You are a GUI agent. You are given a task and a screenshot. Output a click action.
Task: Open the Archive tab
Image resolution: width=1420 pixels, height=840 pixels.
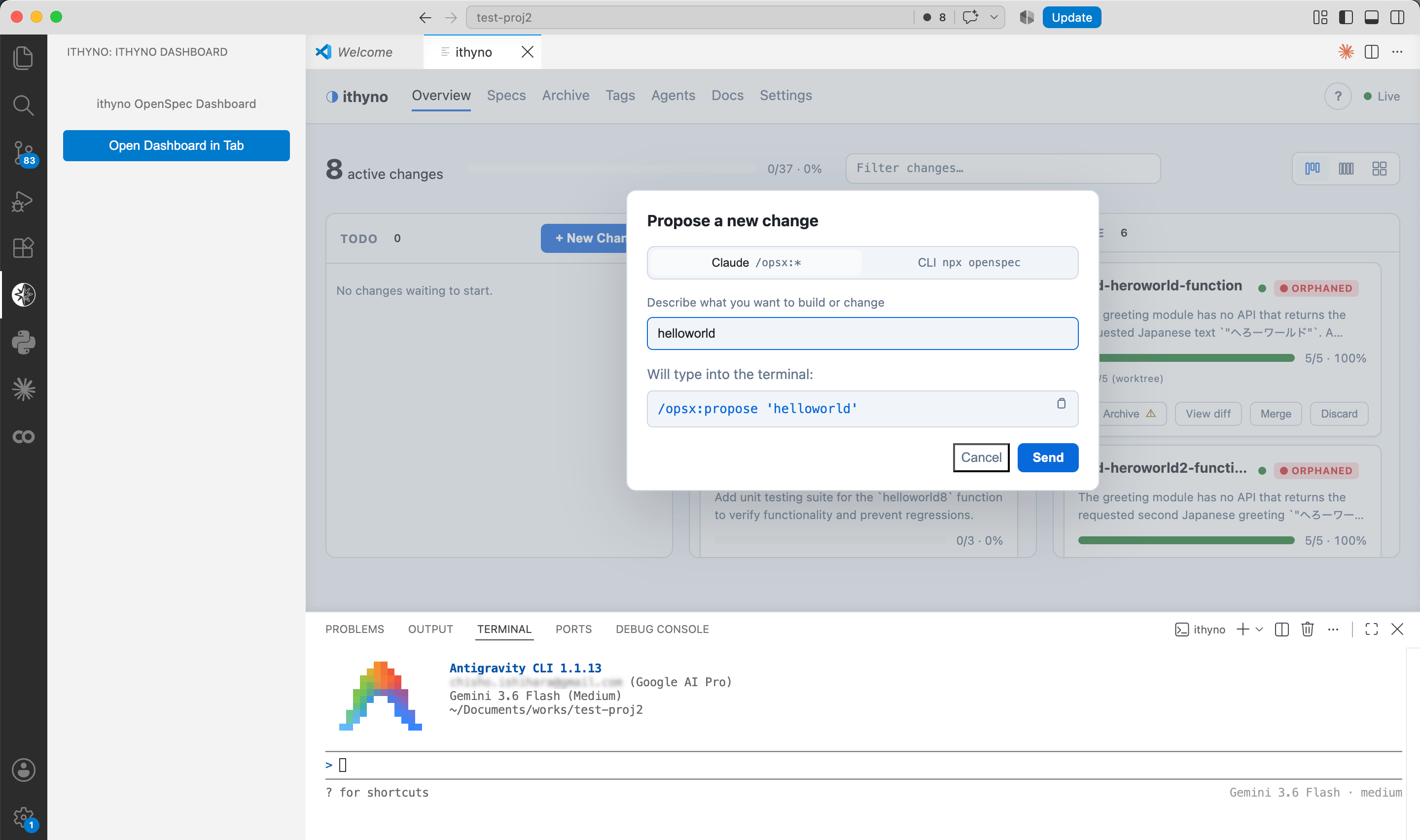point(566,96)
